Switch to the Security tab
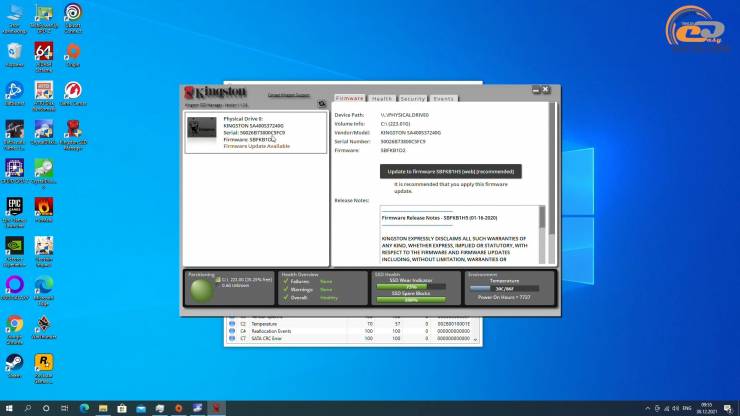Viewport: 740px width, 416px height. (x=412, y=98)
